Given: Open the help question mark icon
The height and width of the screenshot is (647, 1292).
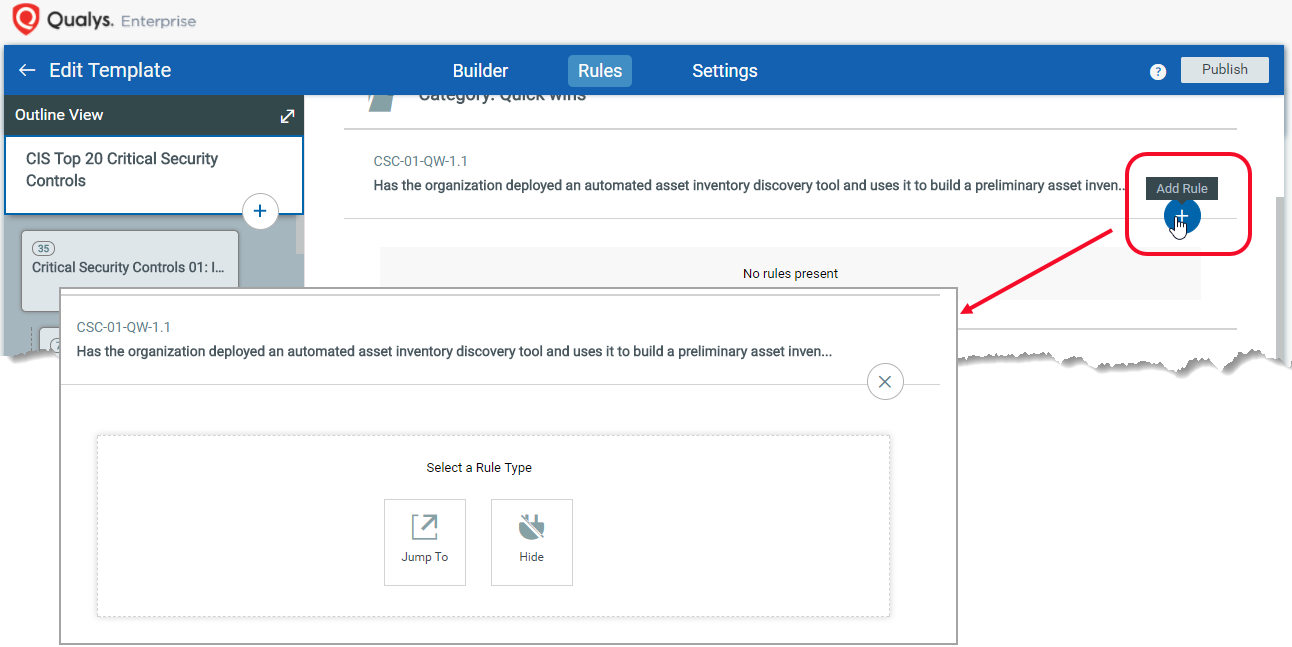Looking at the screenshot, I should pyautogui.click(x=1158, y=71).
